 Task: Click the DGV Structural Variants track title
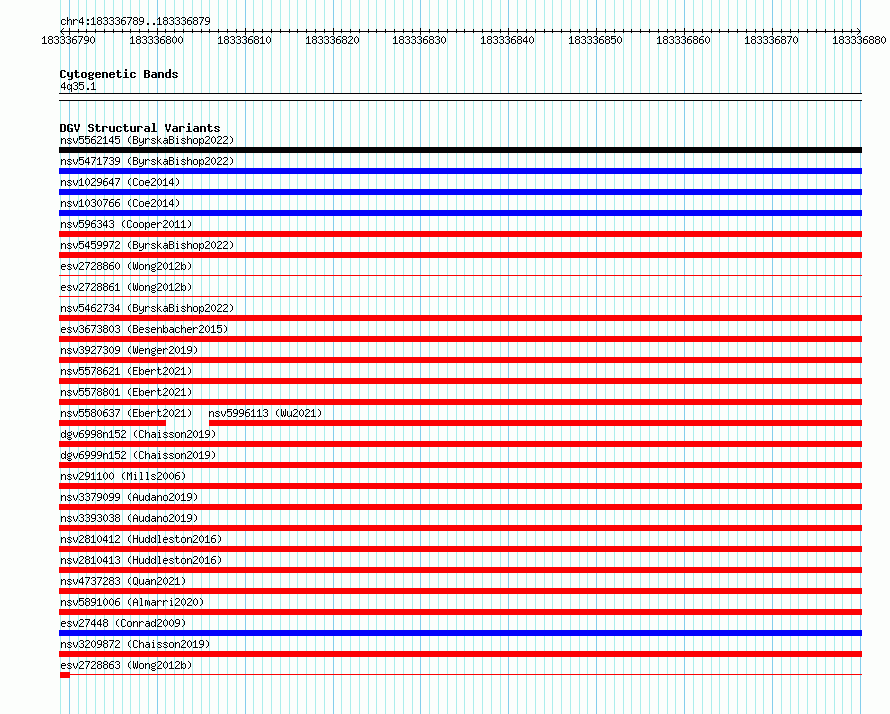[x=140, y=128]
